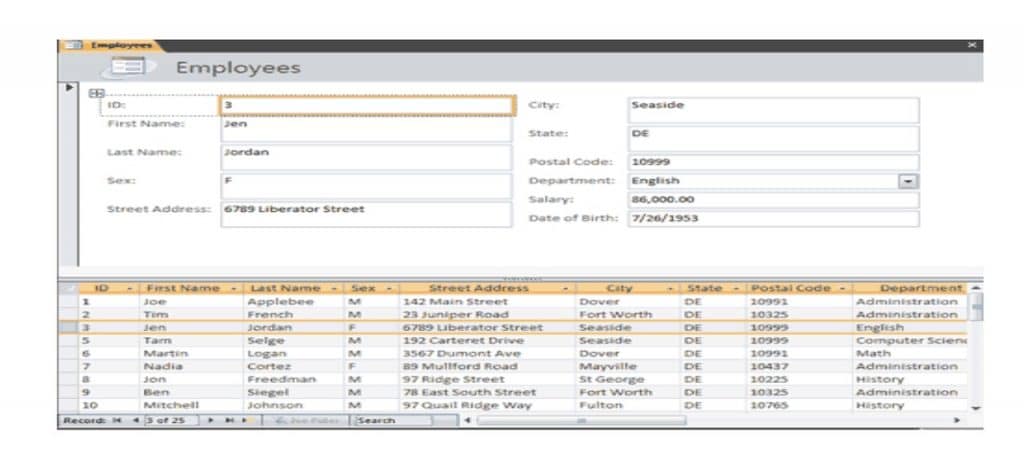
Task: Click the Computer Science department cell
Action: [910, 341]
